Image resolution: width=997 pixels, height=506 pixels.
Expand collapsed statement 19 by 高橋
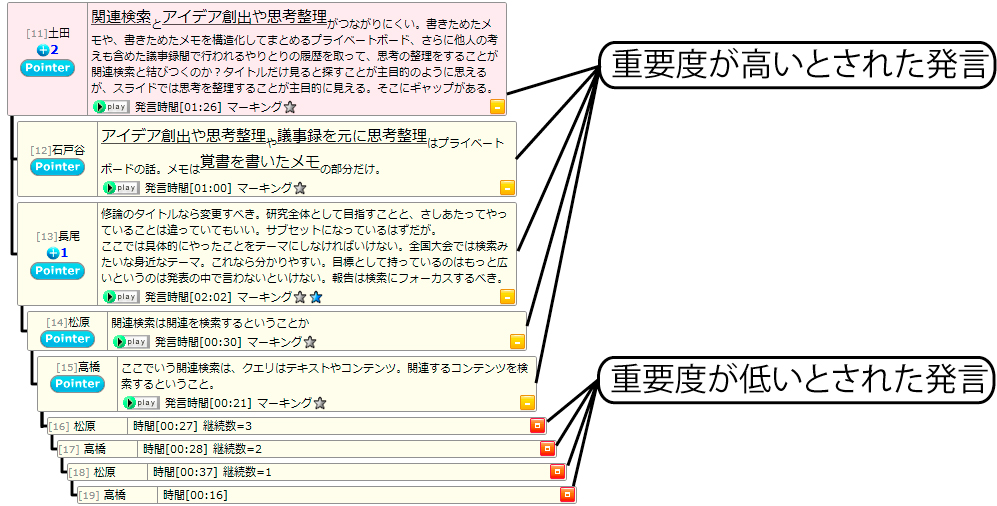point(567,494)
